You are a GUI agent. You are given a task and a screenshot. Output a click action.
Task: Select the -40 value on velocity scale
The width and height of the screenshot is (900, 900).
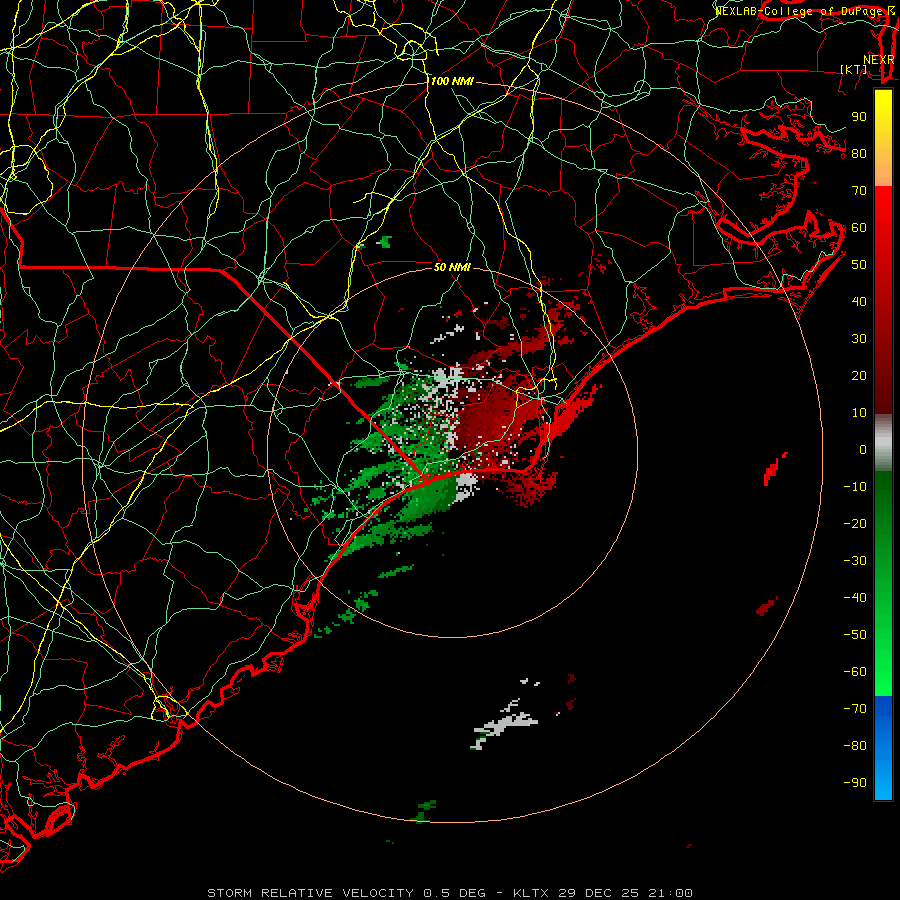coord(855,598)
